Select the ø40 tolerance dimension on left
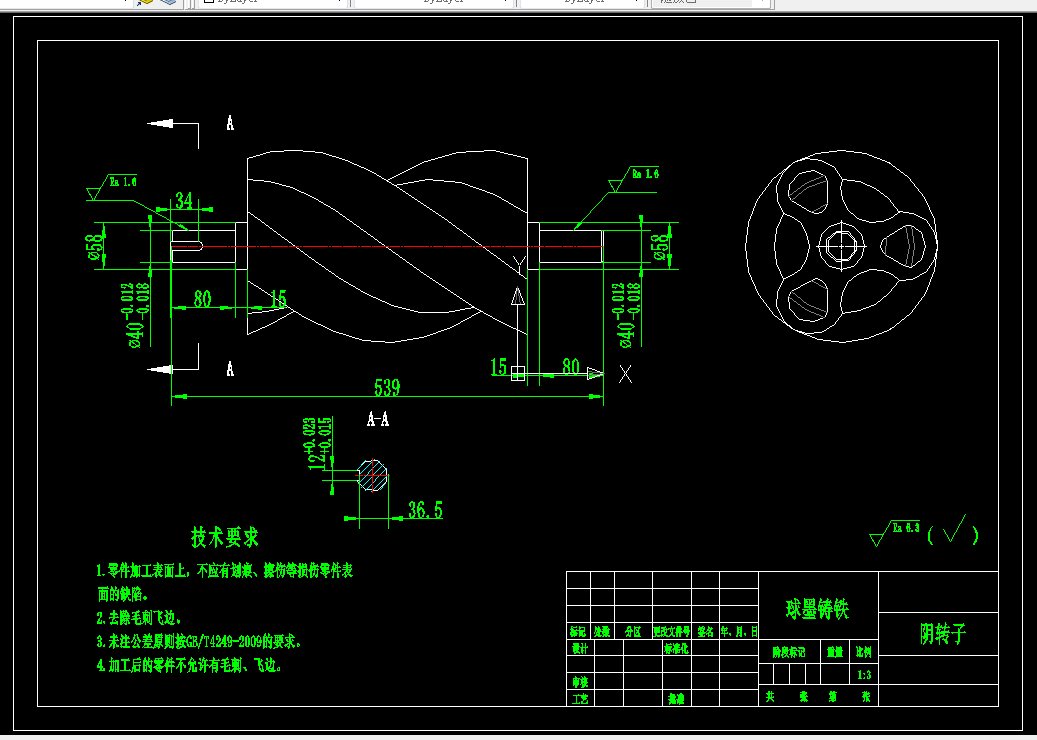Image resolution: width=1037 pixels, height=740 pixels. tap(137, 315)
